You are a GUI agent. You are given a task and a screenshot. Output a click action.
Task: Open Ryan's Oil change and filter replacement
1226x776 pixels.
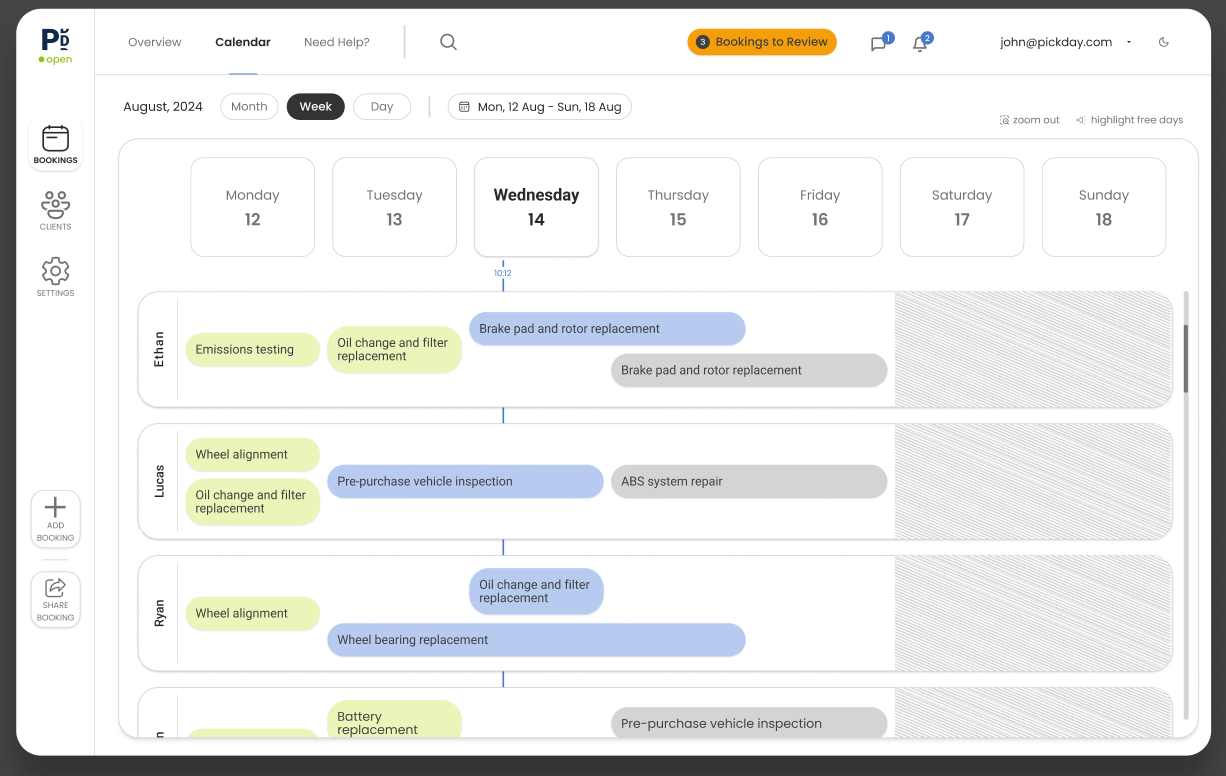point(537,592)
